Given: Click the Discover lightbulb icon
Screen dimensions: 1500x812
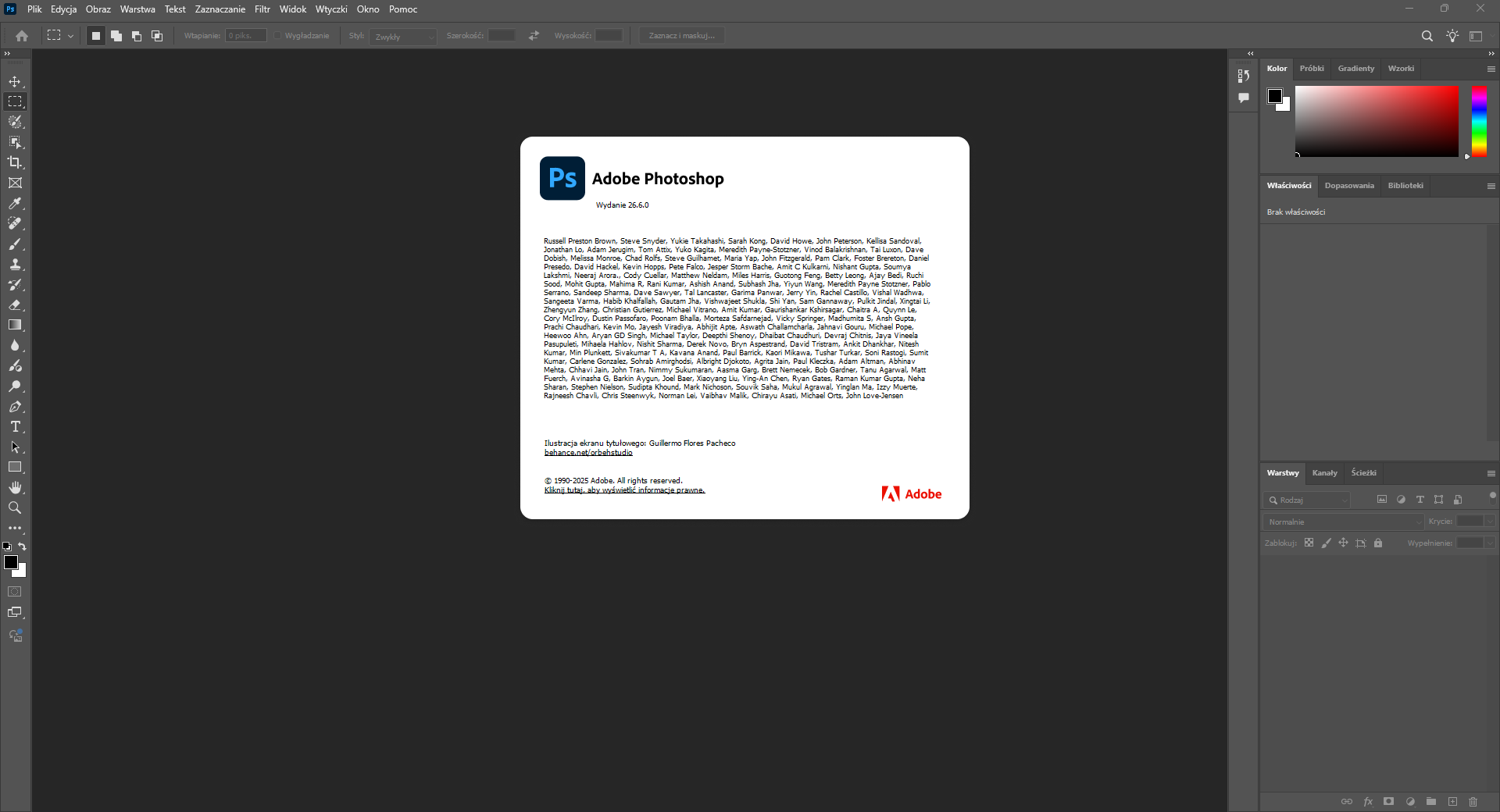Looking at the screenshot, I should (1452, 36).
